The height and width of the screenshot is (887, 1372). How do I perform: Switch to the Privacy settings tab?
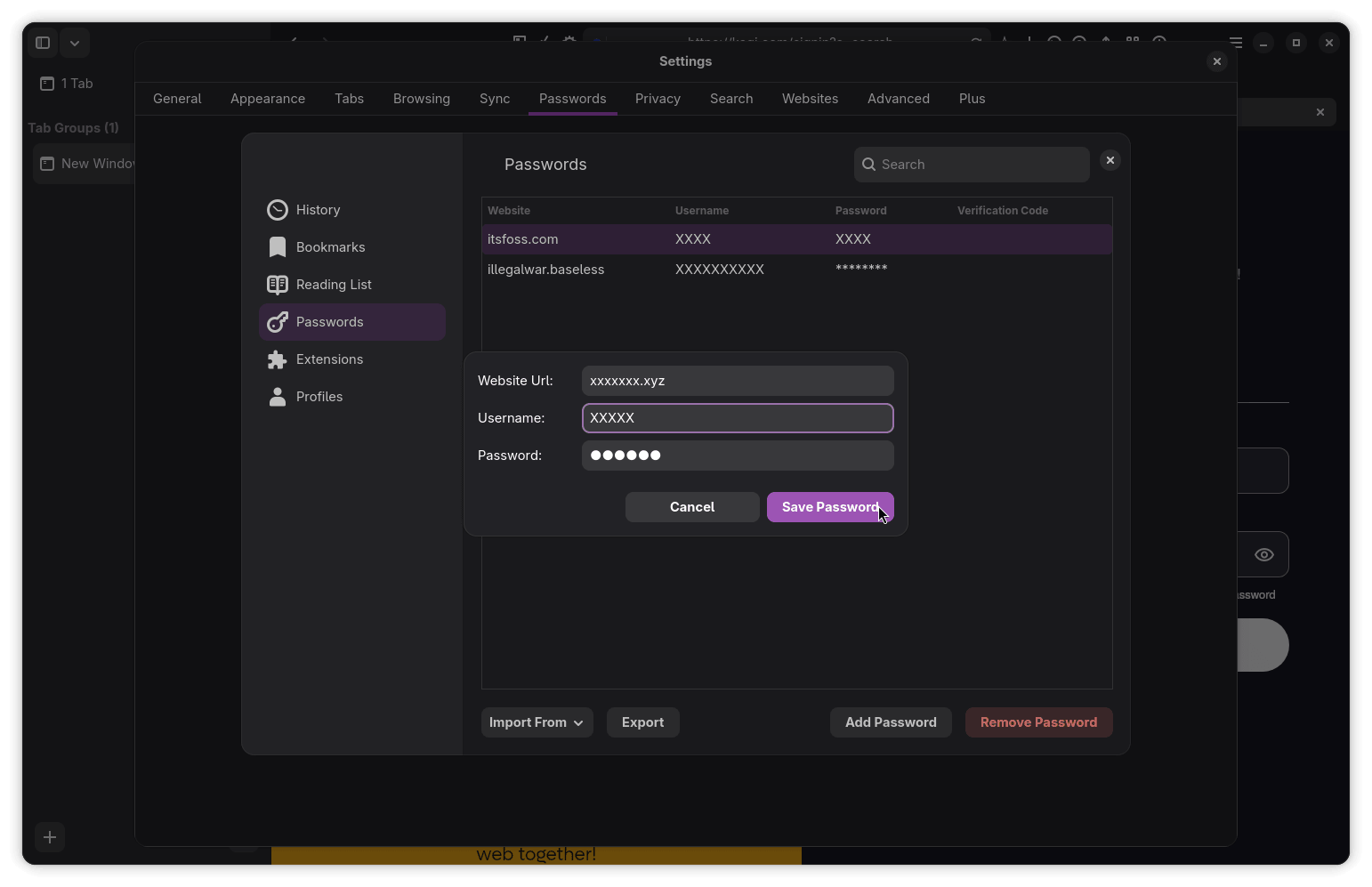point(658,99)
